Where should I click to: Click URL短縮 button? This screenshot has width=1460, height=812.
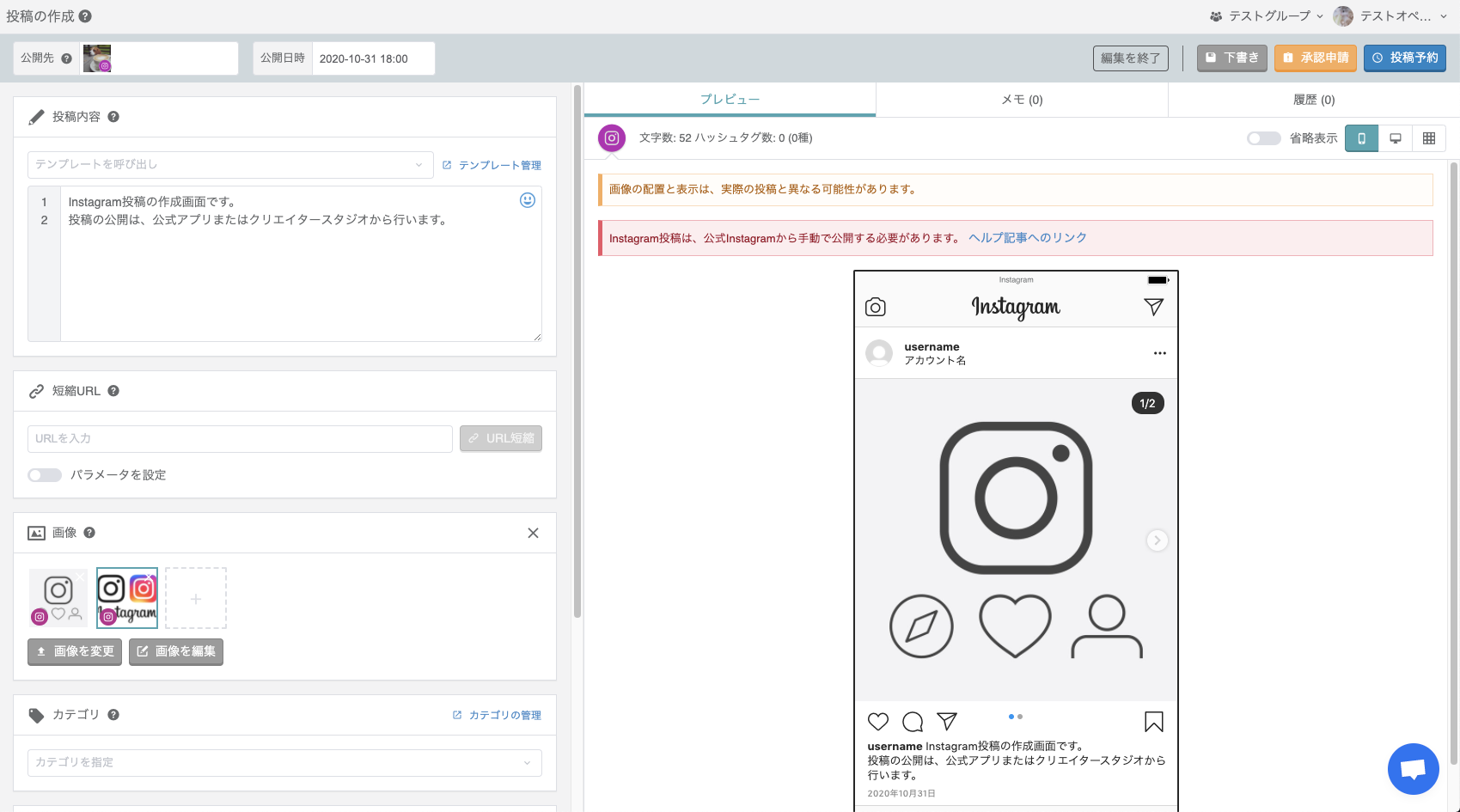pyautogui.click(x=501, y=439)
